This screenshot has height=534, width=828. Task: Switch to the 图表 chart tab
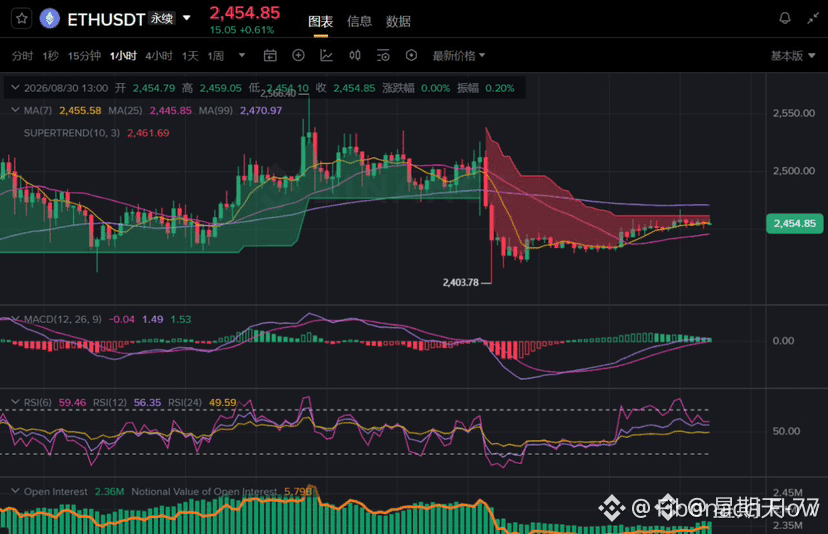[x=321, y=21]
